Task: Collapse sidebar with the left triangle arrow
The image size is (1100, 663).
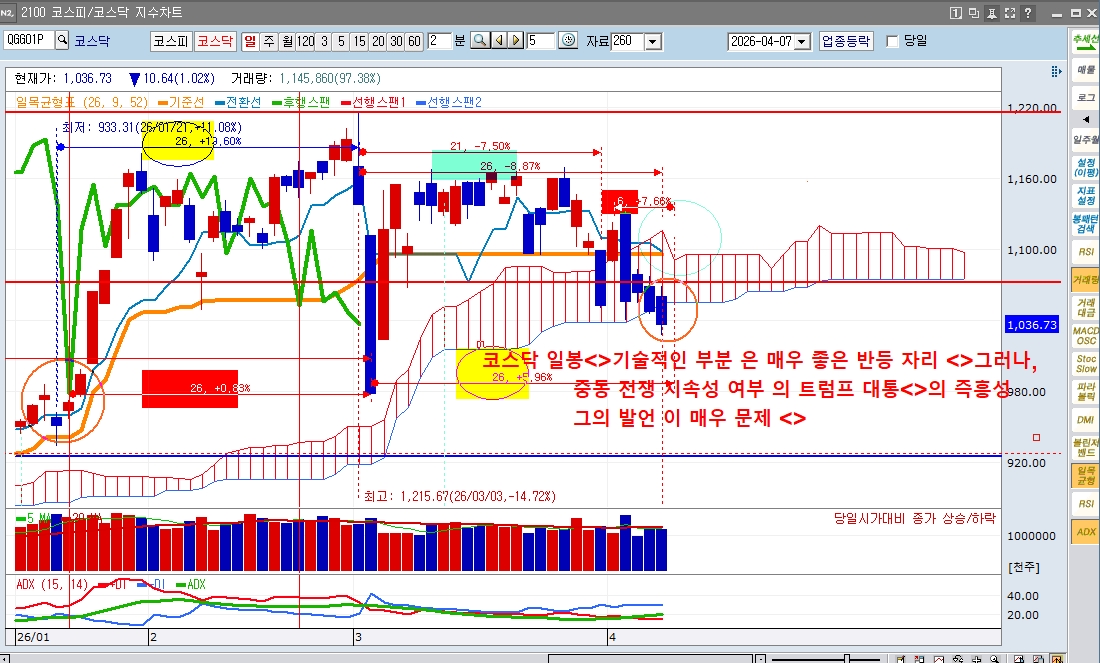Action: click(x=1086, y=119)
